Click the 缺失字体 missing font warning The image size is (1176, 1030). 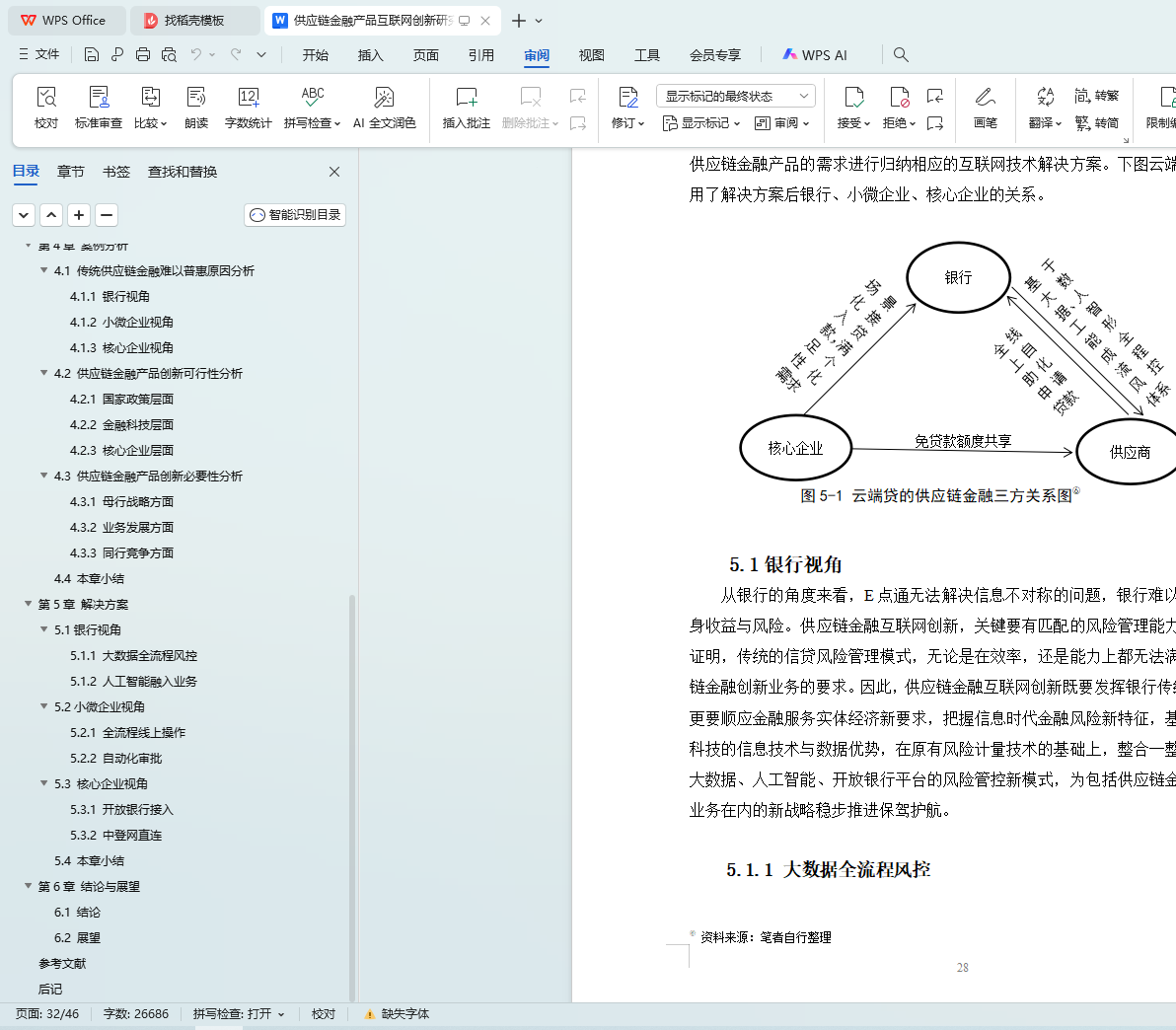pyautogui.click(x=397, y=1014)
